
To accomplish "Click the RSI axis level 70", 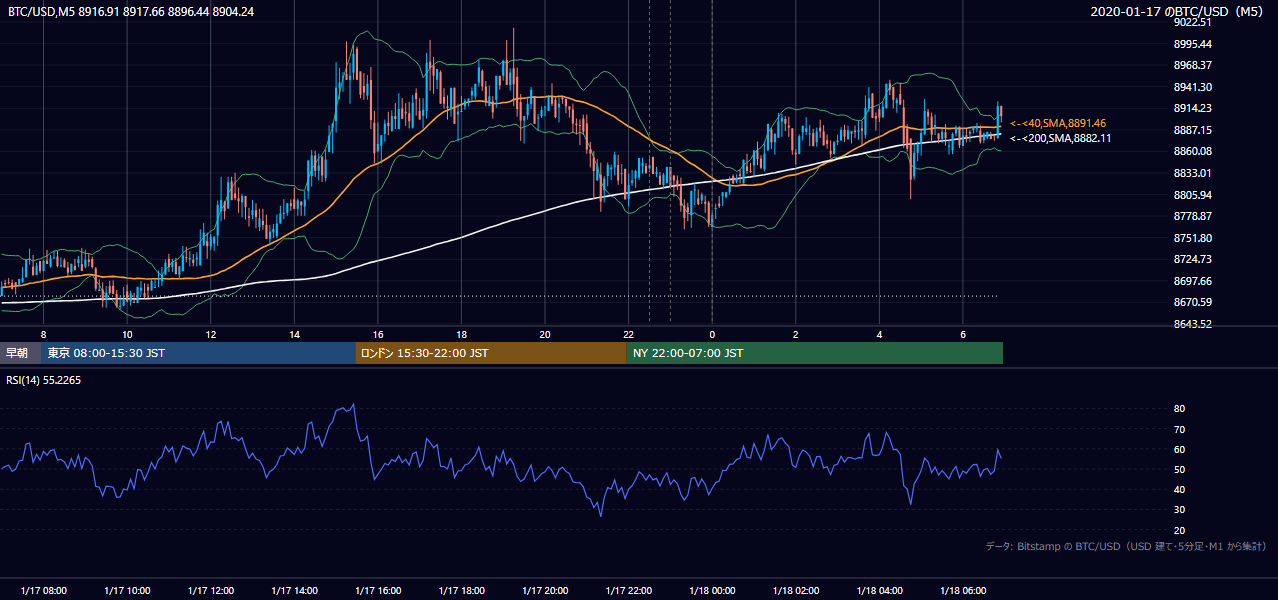I will point(1180,429).
